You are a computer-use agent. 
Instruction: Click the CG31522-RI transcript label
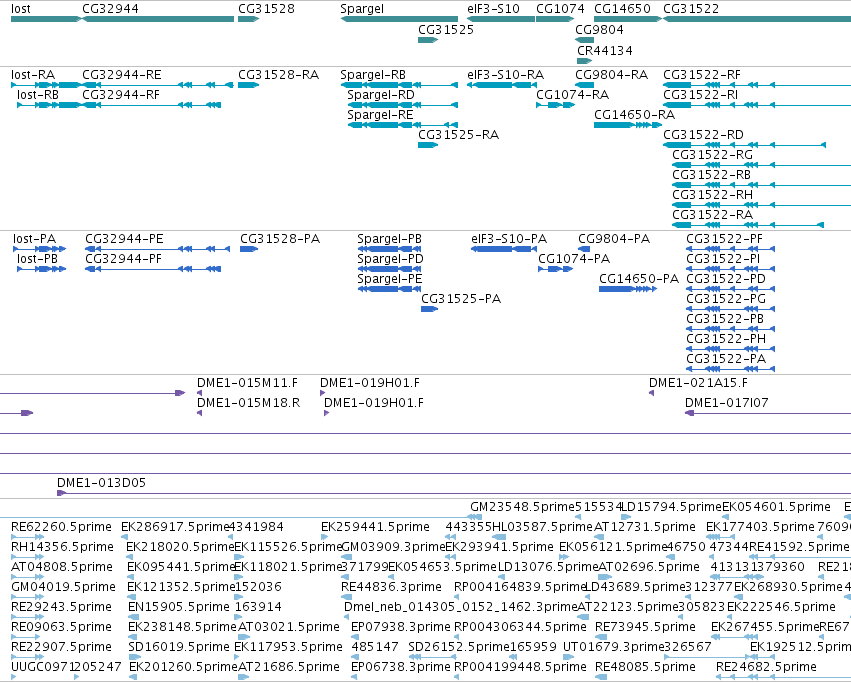(700, 95)
